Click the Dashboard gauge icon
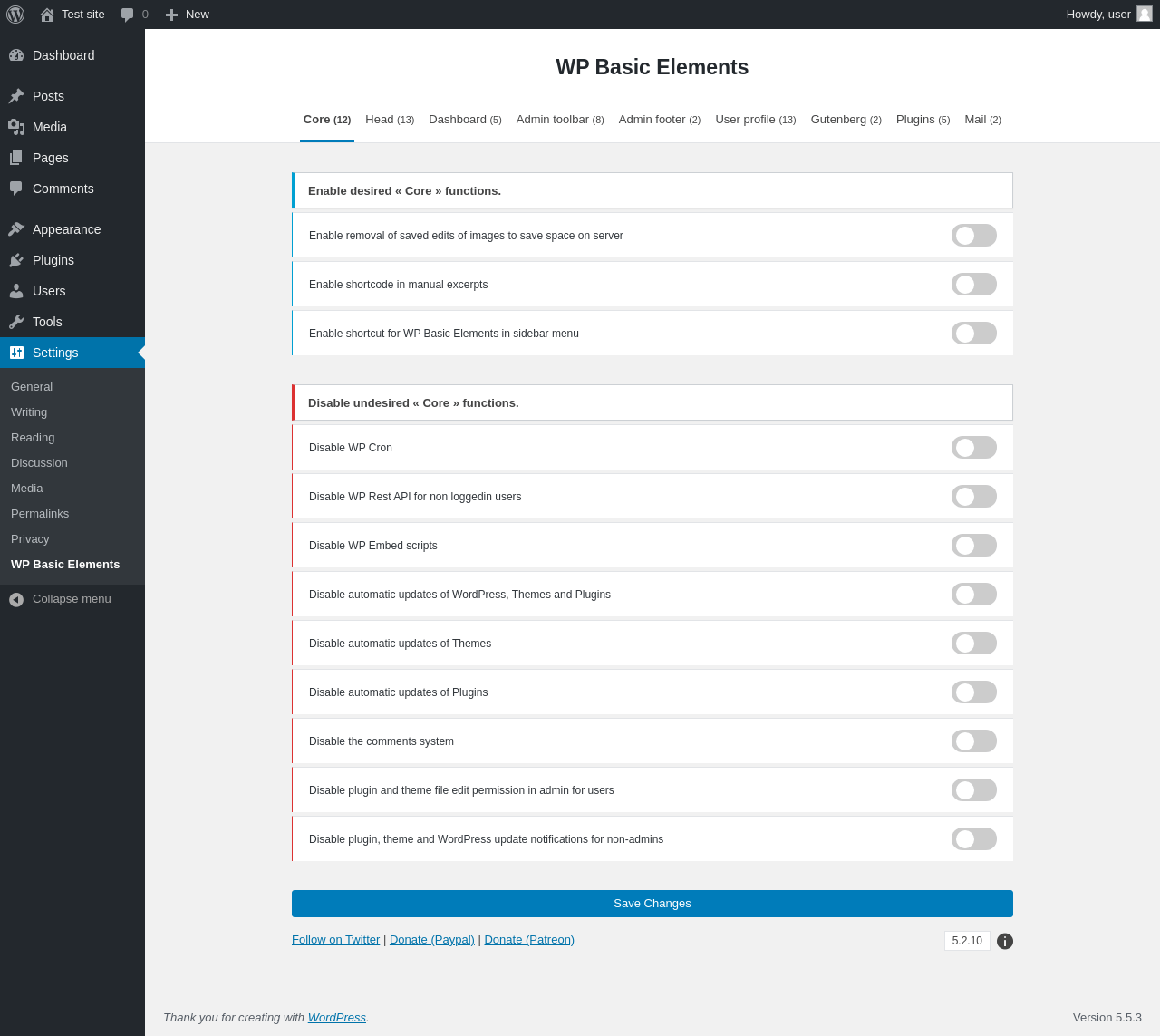The width and height of the screenshot is (1160, 1036). point(16,55)
